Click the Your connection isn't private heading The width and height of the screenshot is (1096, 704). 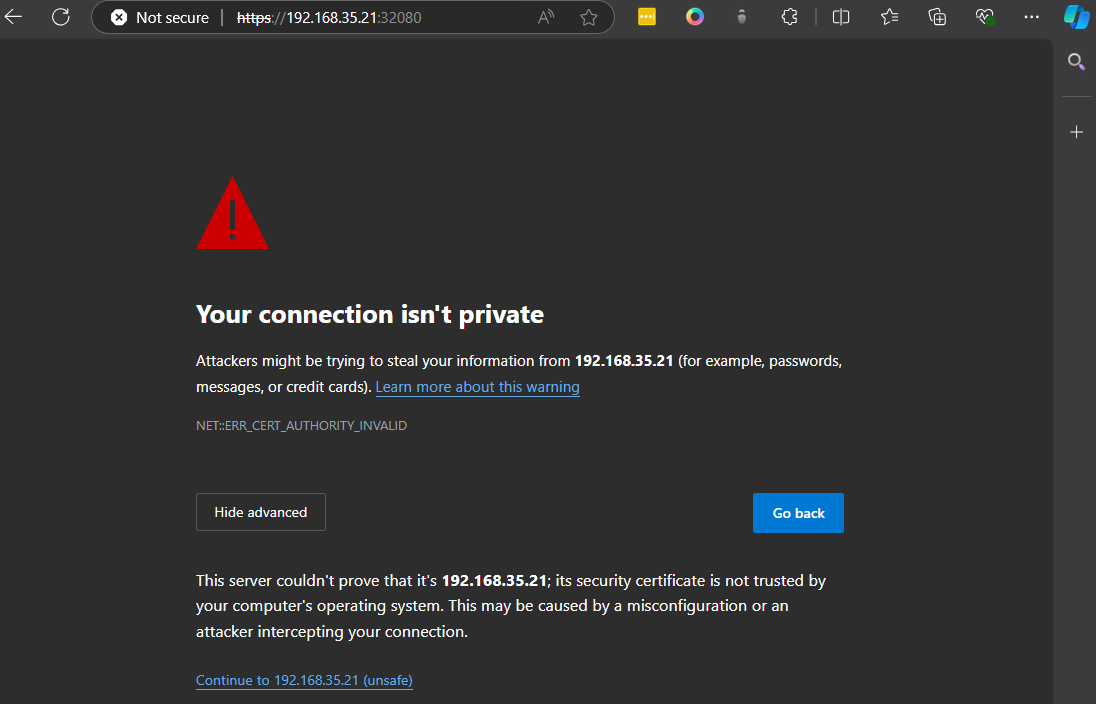tap(370, 315)
